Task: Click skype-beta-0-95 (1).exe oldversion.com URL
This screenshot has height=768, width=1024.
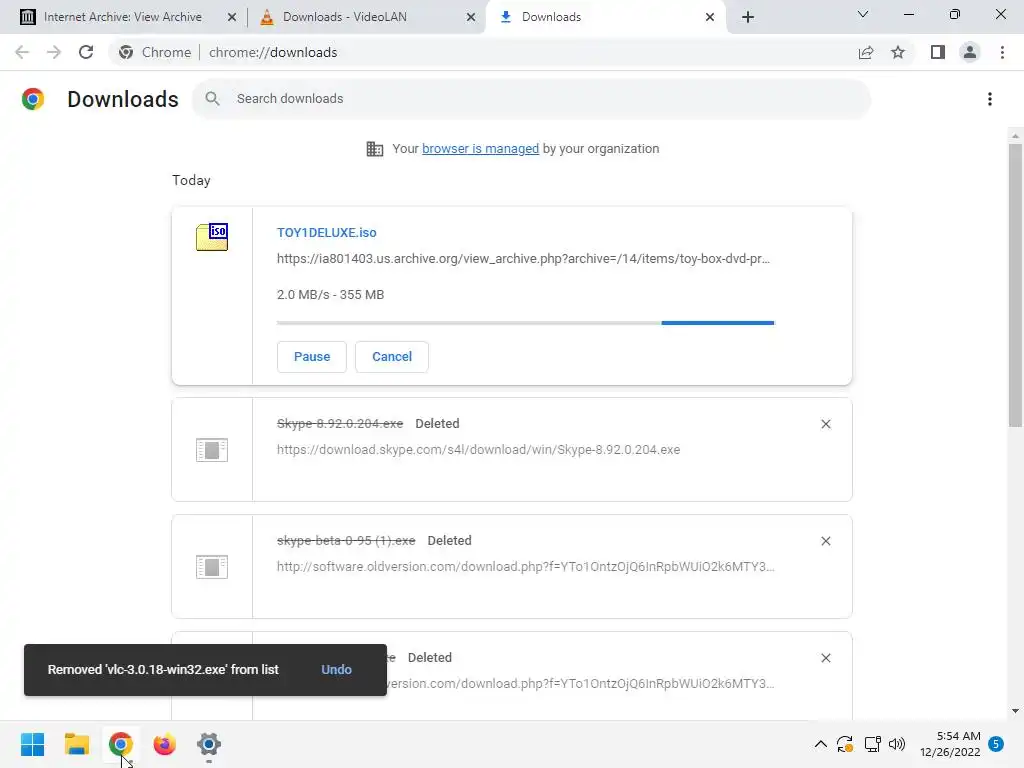Action: tap(526, 566)
